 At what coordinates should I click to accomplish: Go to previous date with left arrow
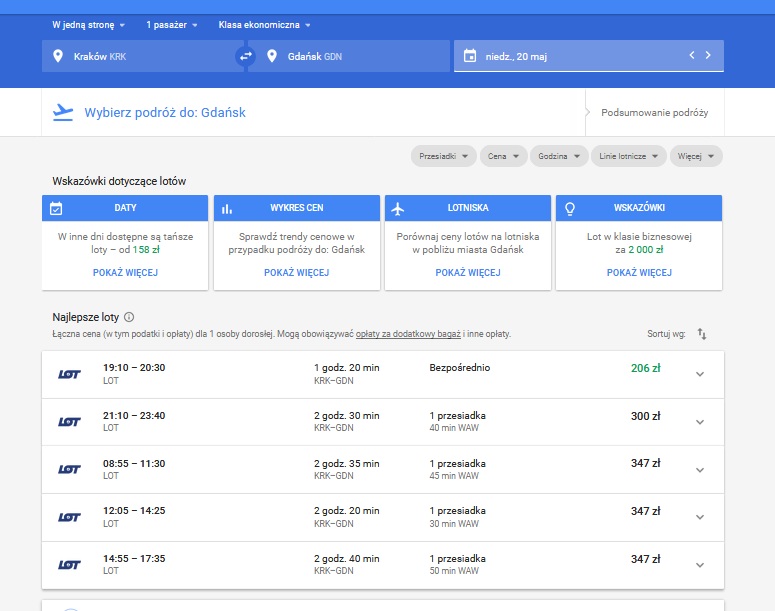(x=692, y=55)
